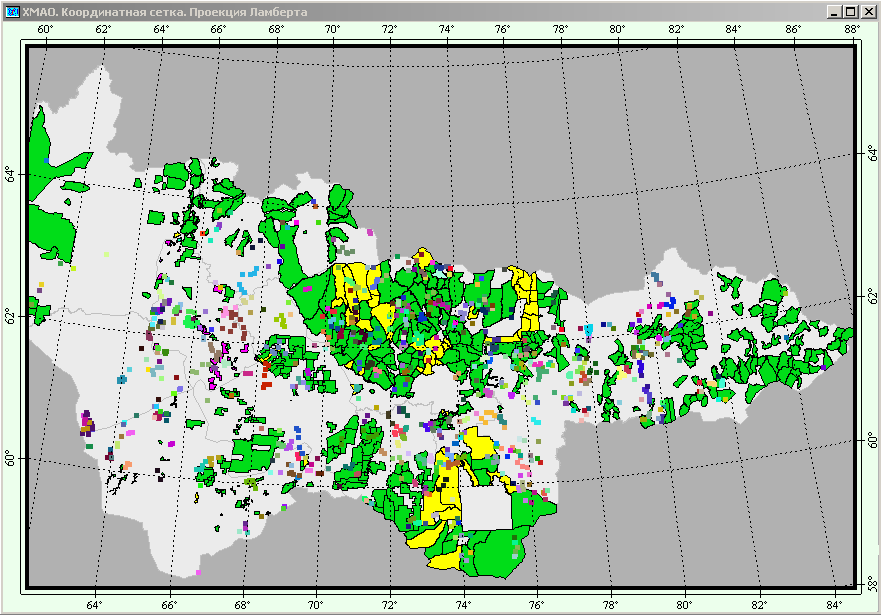881x615 pixels.
Task: Click the 58° latitude label on right axis
Action: pos(871,584)
